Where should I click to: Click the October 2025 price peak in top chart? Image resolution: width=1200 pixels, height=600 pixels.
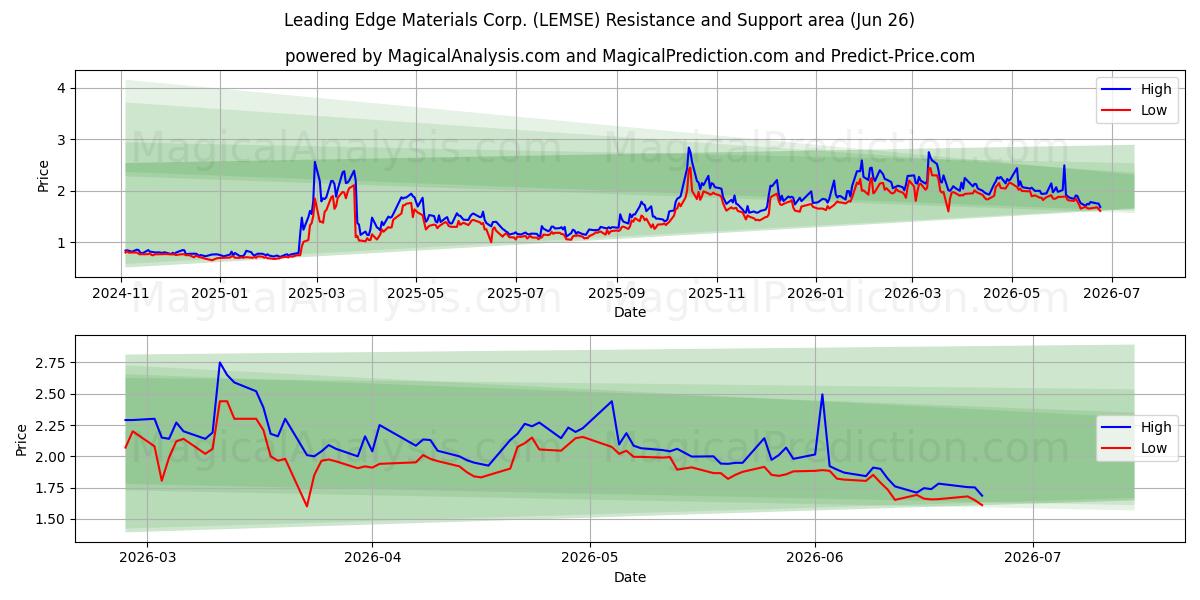tap(688, 149)
